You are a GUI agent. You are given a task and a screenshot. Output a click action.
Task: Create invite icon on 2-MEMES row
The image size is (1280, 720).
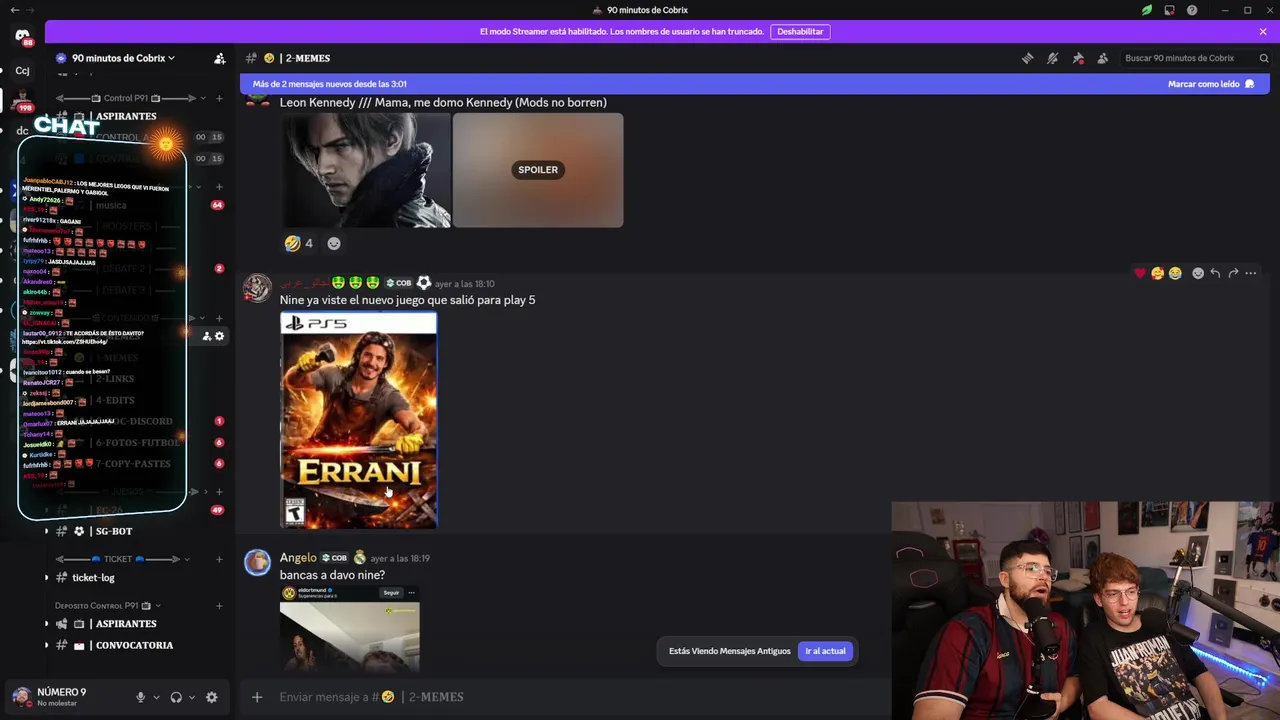point(206,336)
